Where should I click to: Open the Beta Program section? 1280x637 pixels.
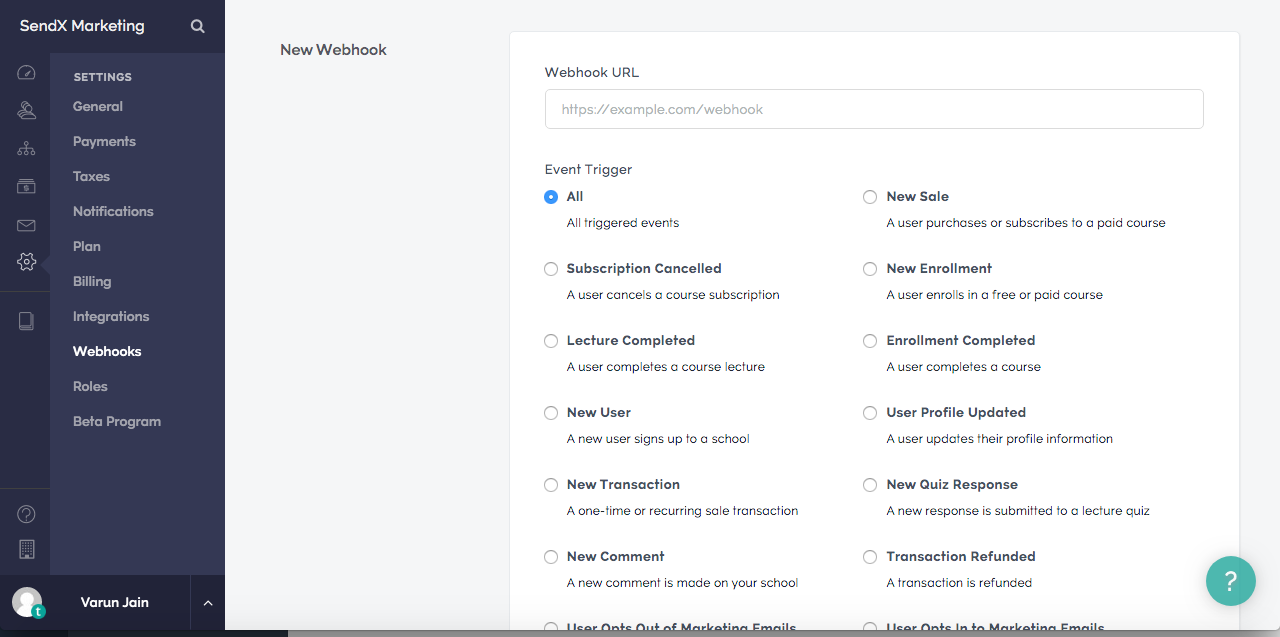coord(117,421)
